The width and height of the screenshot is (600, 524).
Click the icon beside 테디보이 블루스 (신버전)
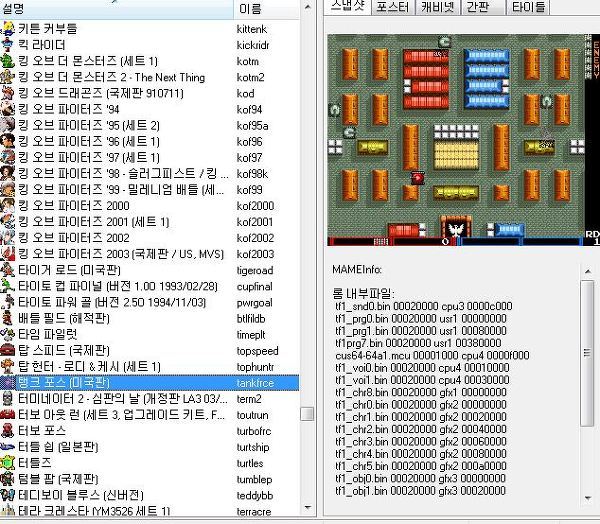click(x=8, y=495)
